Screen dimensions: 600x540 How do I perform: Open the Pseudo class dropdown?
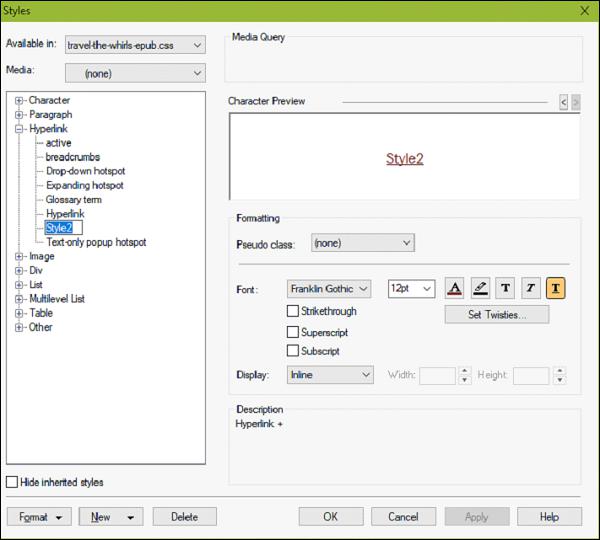point(363,243)
